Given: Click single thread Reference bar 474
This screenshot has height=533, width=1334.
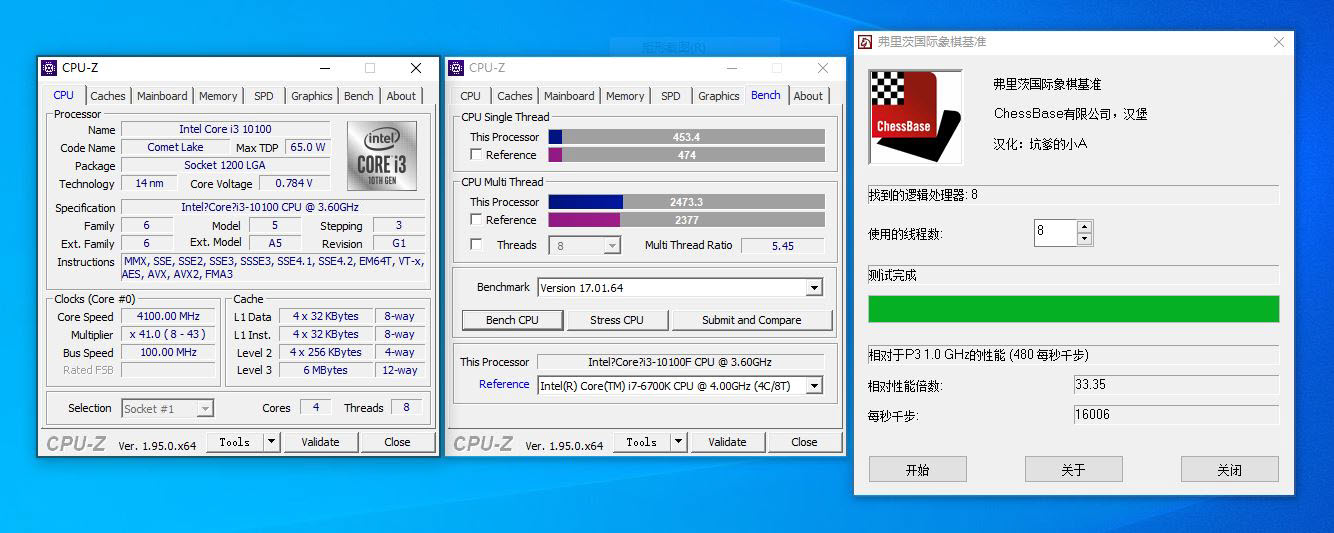Looking at the screenshot, I should pos(686,155).
